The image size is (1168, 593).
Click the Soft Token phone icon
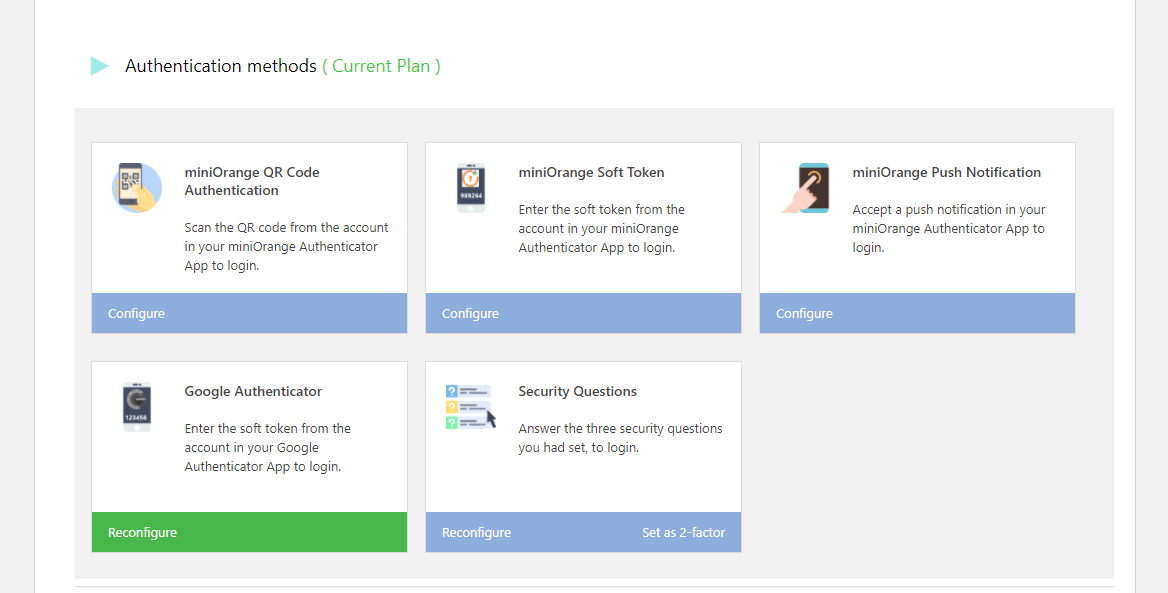(471, 188)
